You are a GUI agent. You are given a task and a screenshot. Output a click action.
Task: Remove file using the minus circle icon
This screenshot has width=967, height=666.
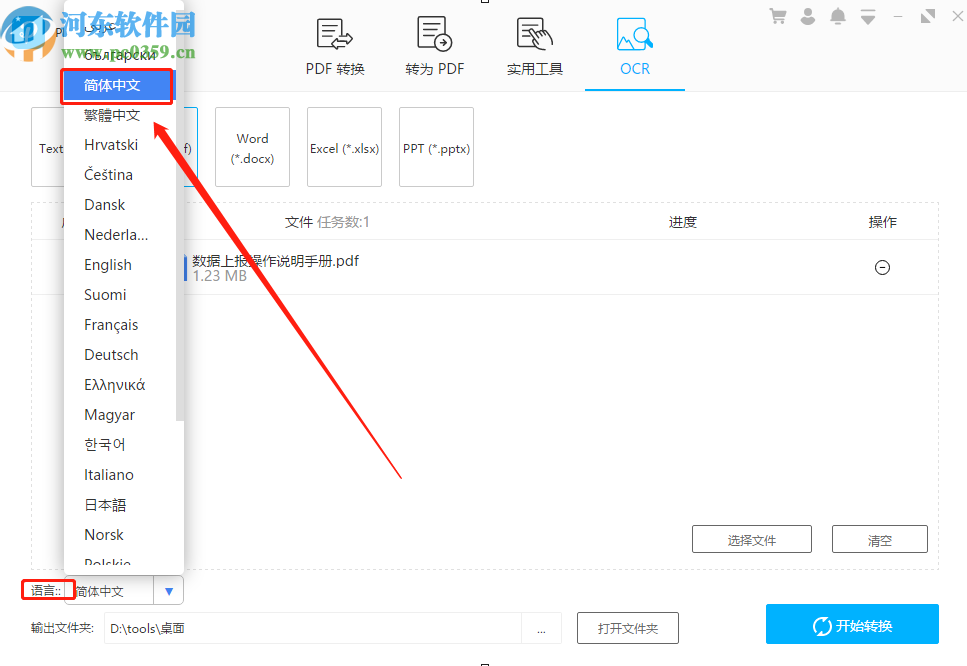(x=883, y=268)
